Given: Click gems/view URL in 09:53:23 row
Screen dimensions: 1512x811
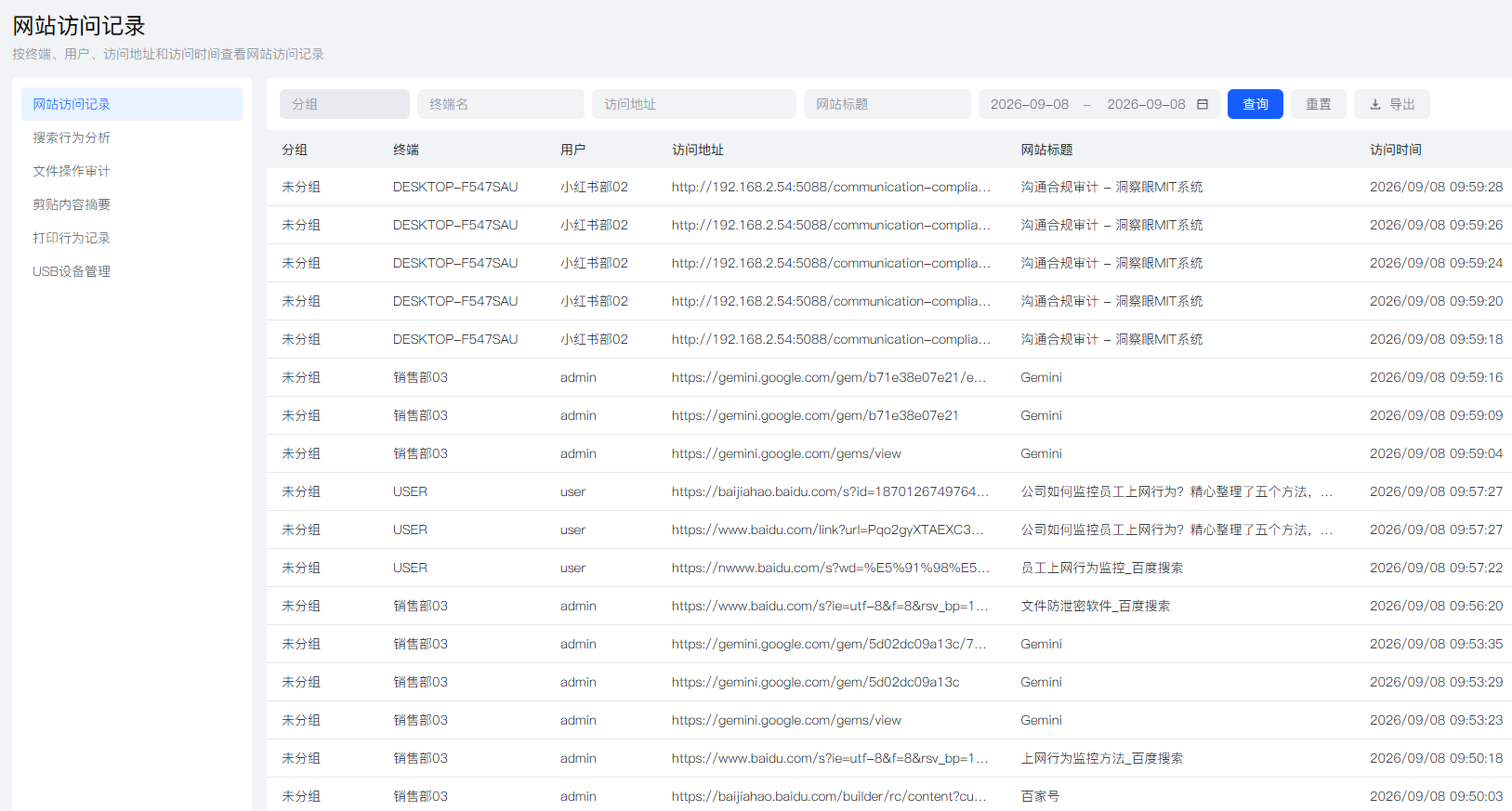Looking at the screenshot, I should pos(786,720).
